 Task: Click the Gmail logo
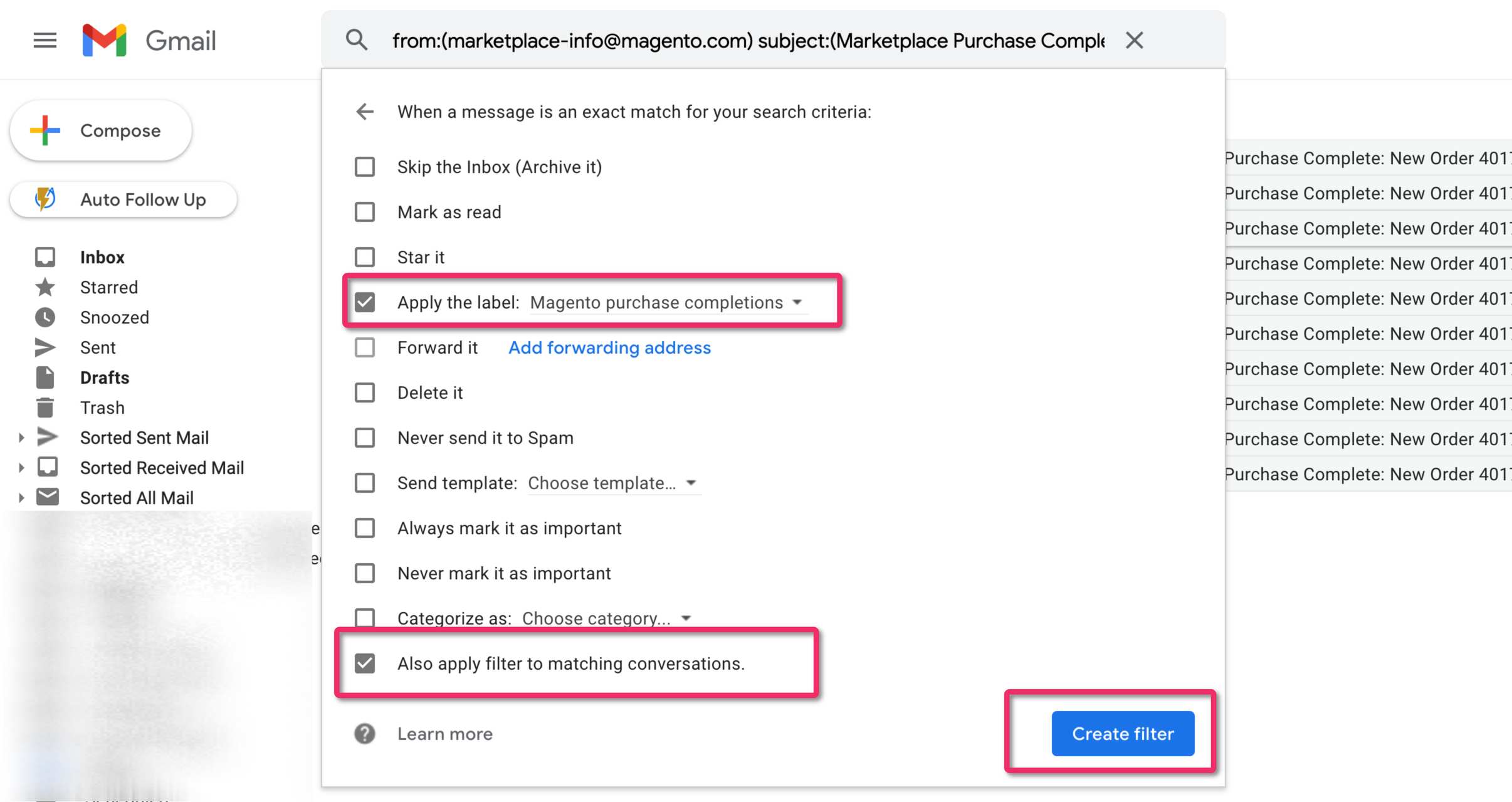click(149, 41)
